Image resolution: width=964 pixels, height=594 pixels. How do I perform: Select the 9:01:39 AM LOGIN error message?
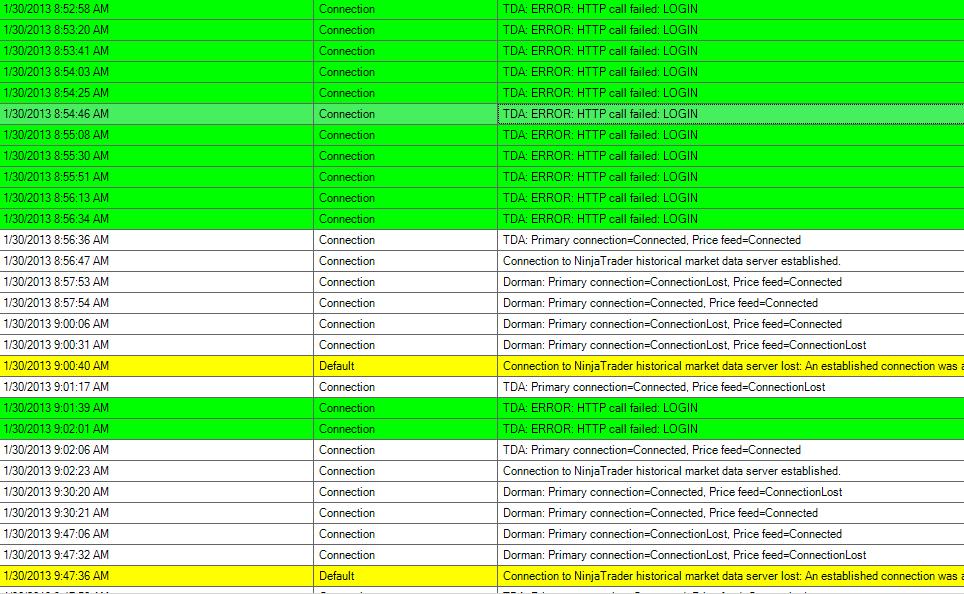(731, 408)
